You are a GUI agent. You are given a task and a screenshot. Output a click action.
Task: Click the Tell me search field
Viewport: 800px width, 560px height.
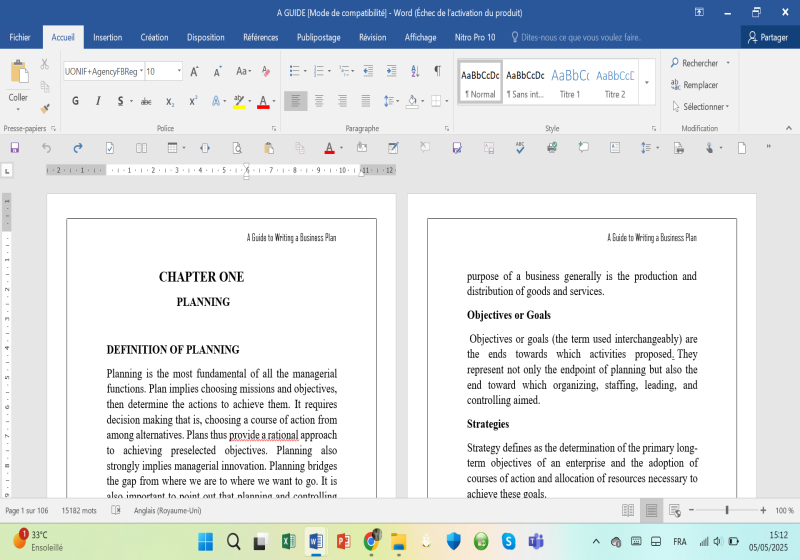(577, 37)
